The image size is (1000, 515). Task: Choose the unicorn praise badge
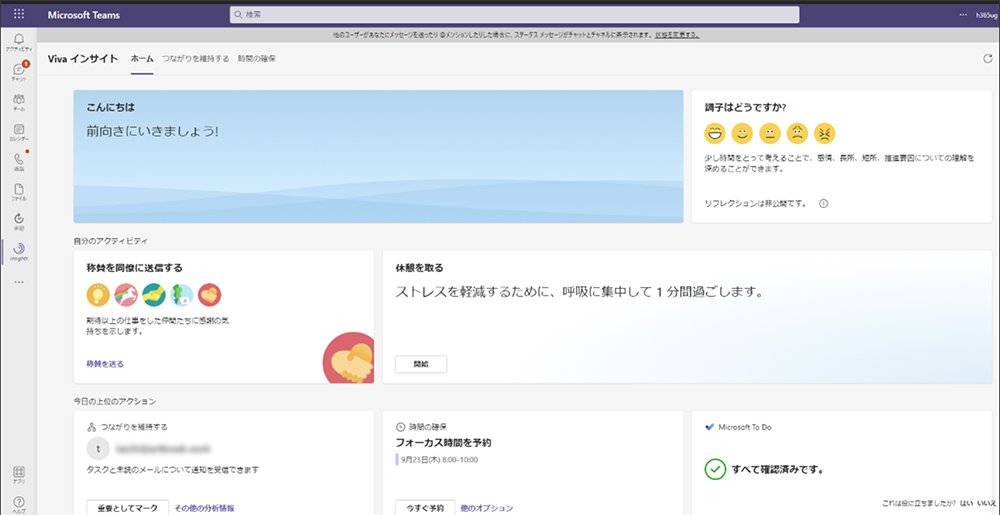point(126,294)
